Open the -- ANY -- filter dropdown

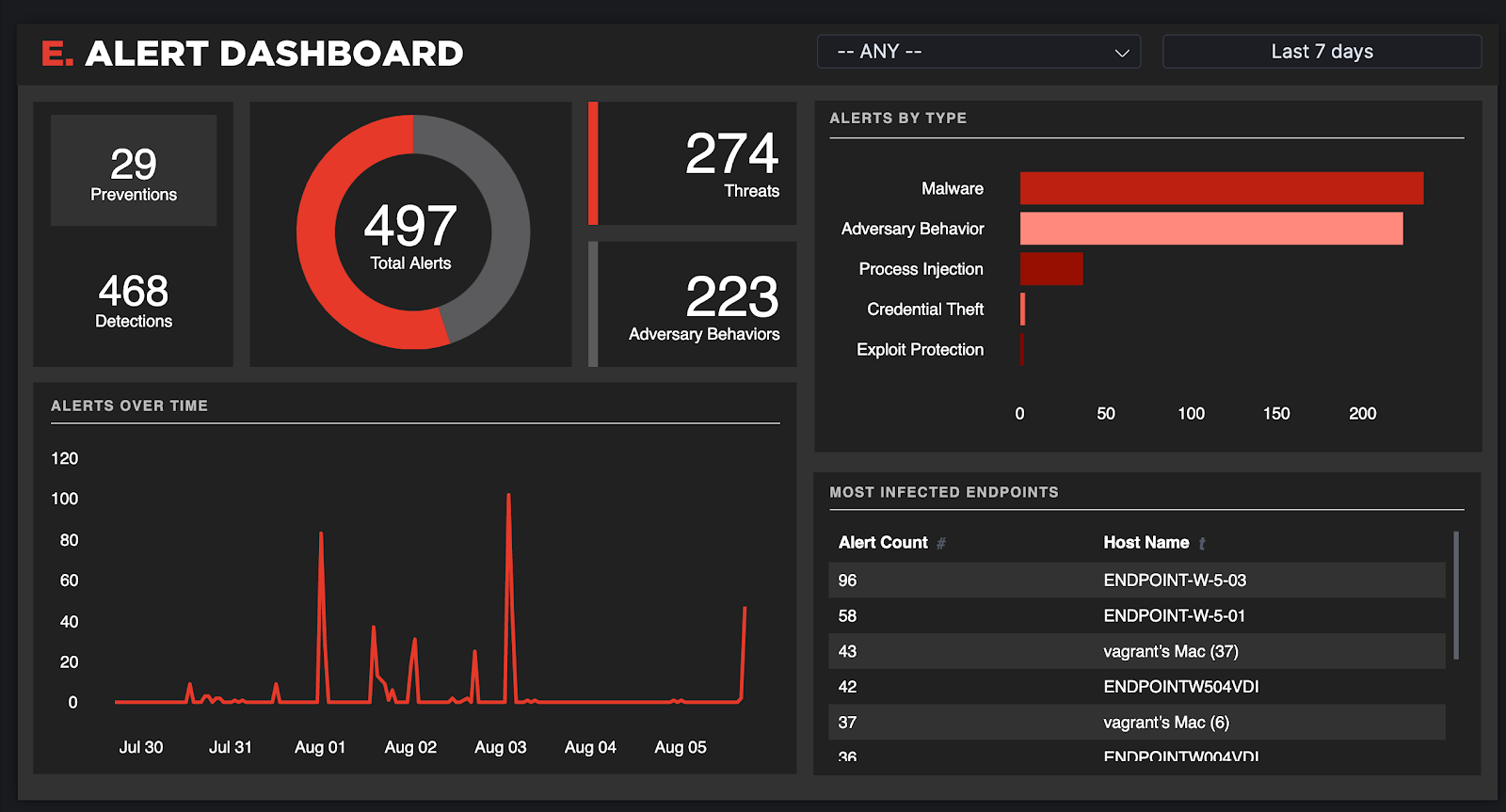(979, 52)
